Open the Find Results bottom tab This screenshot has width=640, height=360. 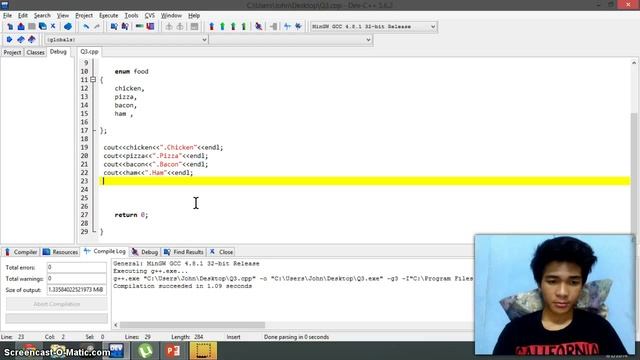pyautogui.click(x=184, y=252)
